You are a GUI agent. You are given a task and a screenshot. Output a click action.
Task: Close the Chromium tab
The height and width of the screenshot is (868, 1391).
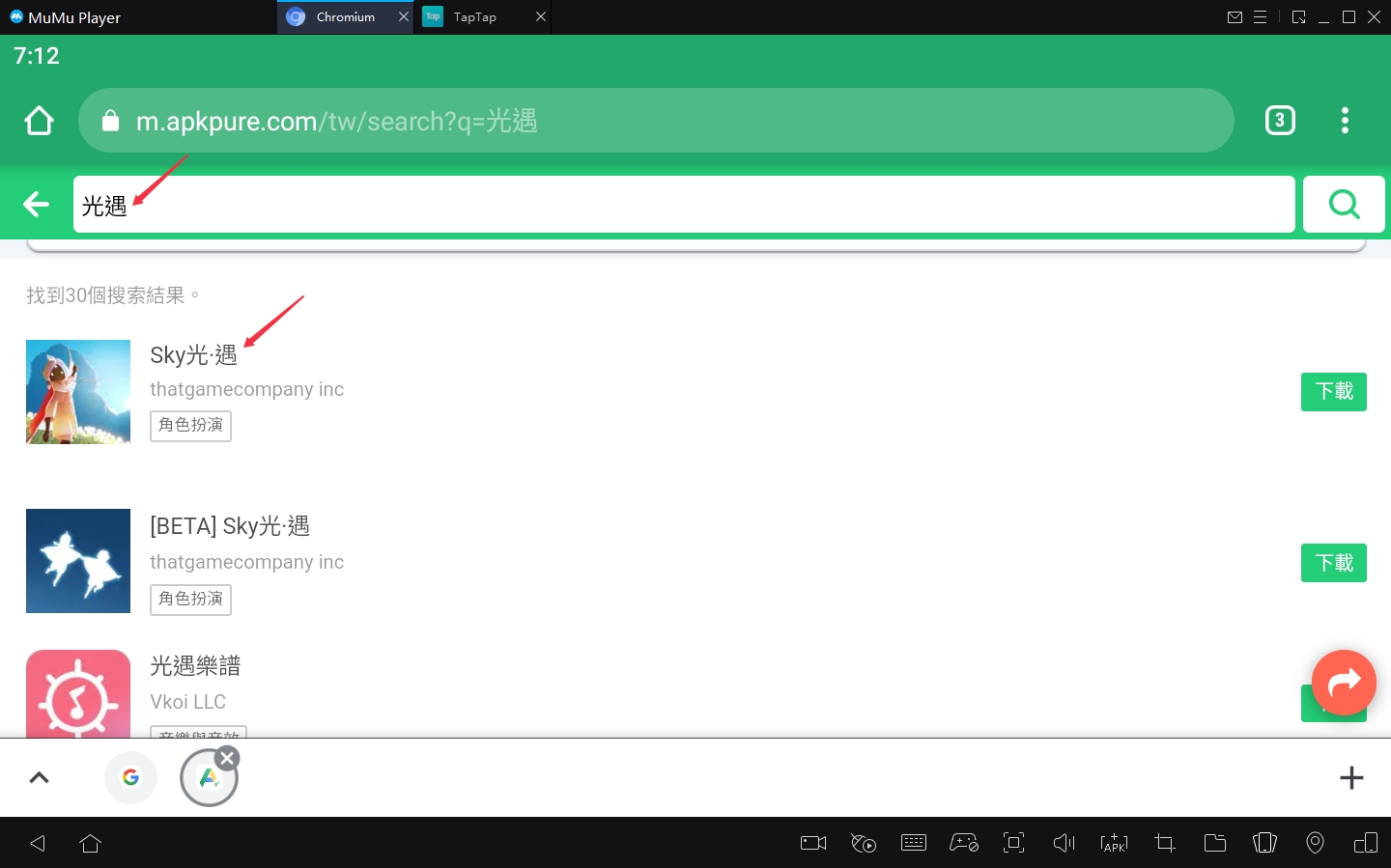(404, 16)
